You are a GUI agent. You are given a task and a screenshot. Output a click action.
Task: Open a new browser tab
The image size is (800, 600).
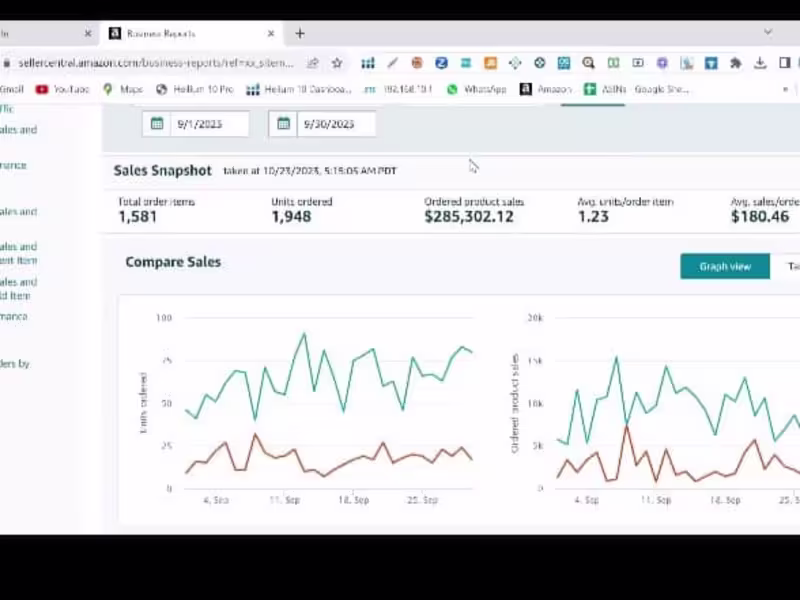(x=300, y=34)
